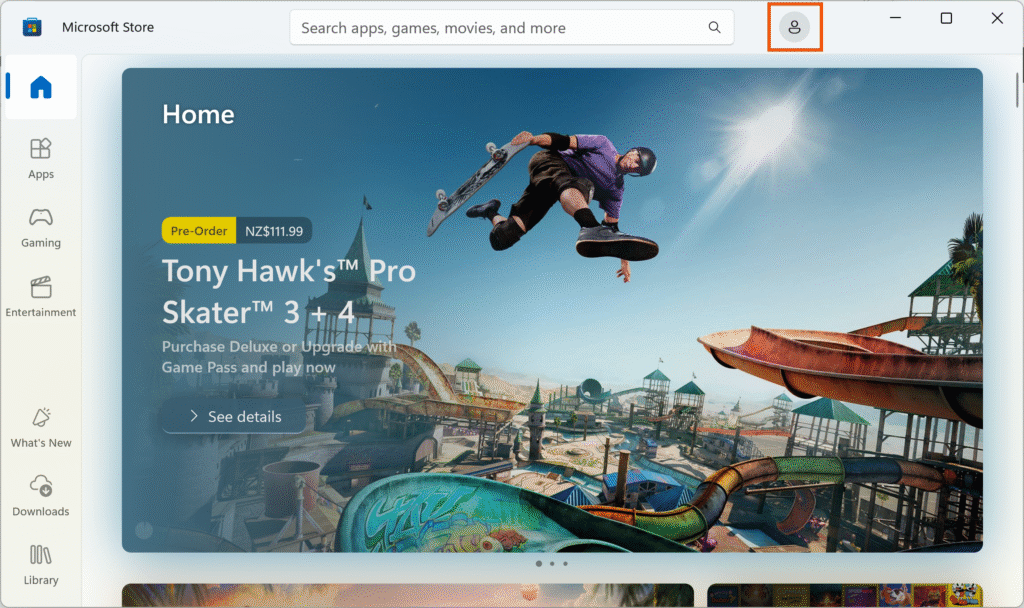Open the bottom-left promo banner thumbnail
1024x608 pixels.
click(x=408, y=596)
